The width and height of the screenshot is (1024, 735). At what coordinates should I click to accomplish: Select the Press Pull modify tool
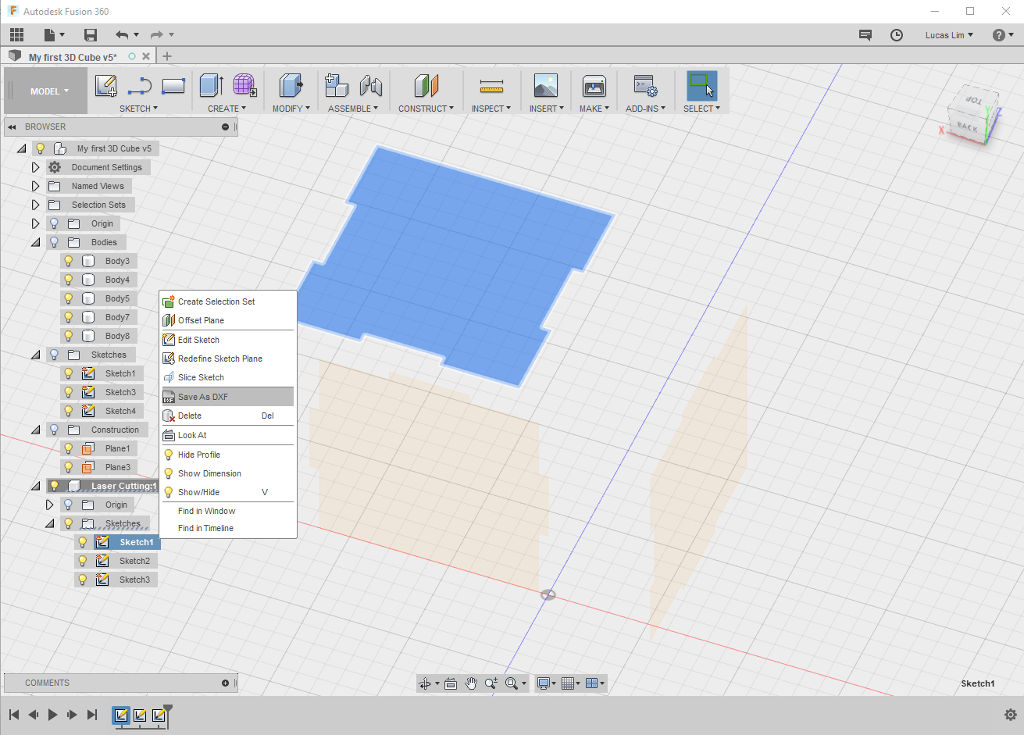tap(291, 86)
